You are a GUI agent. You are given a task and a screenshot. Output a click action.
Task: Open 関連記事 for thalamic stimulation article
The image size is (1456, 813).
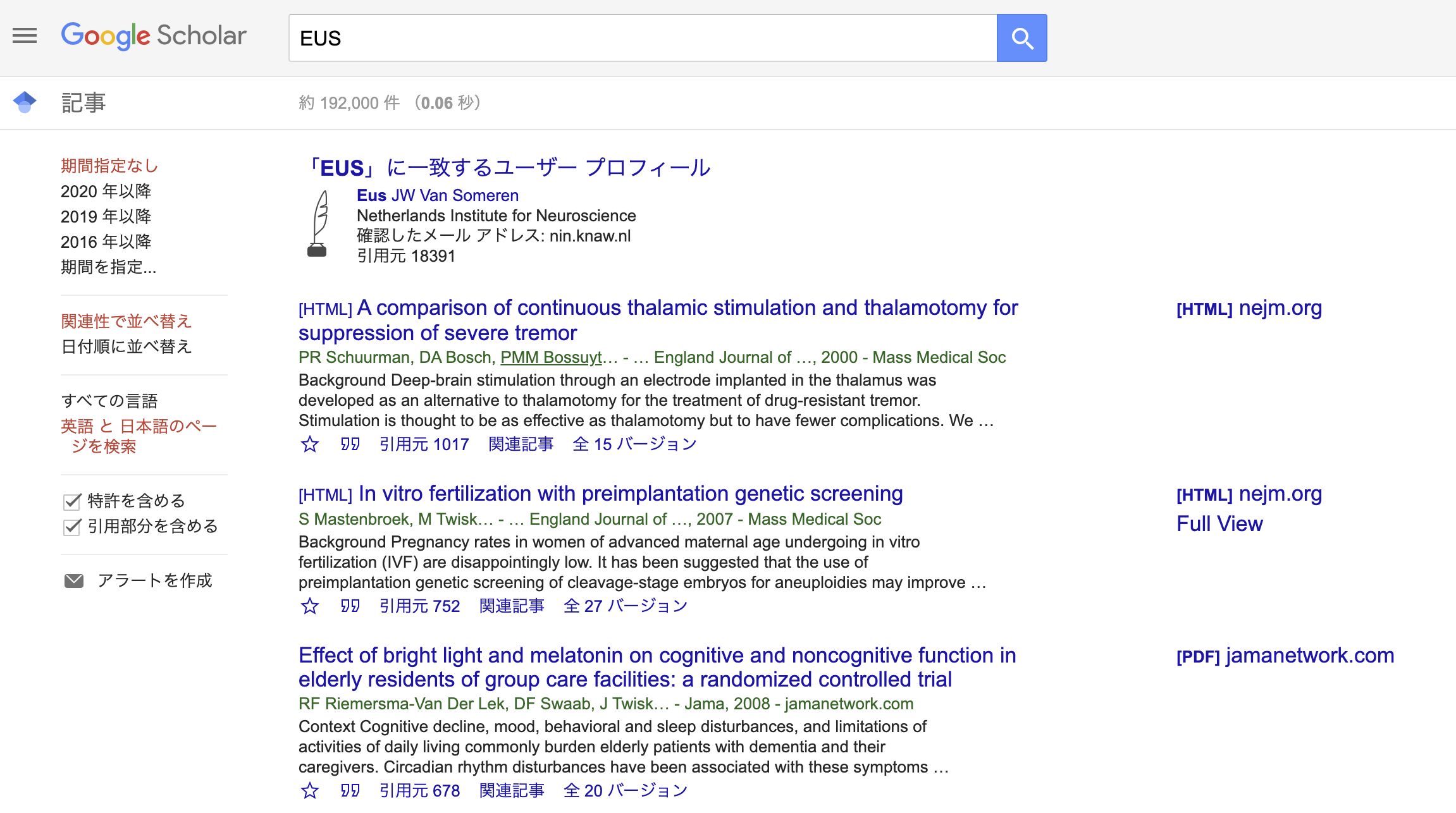pyautogui.click(x=521, y=444)
